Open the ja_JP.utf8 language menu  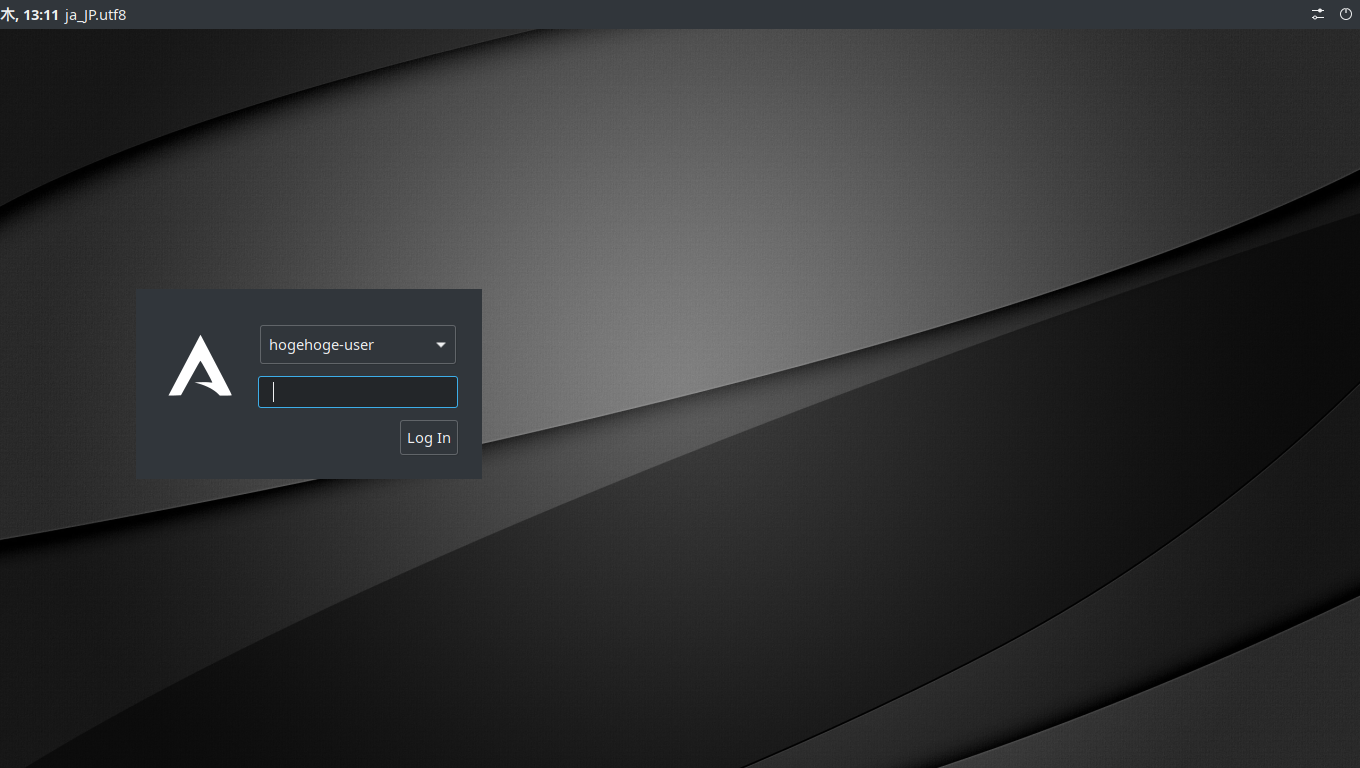click(96, 15)
